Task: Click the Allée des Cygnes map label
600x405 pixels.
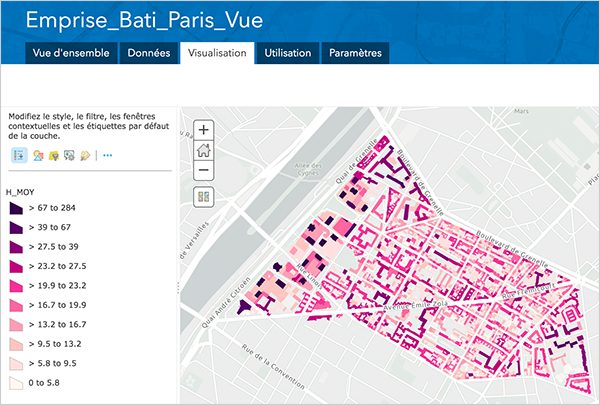Action: tap(308, 169)
